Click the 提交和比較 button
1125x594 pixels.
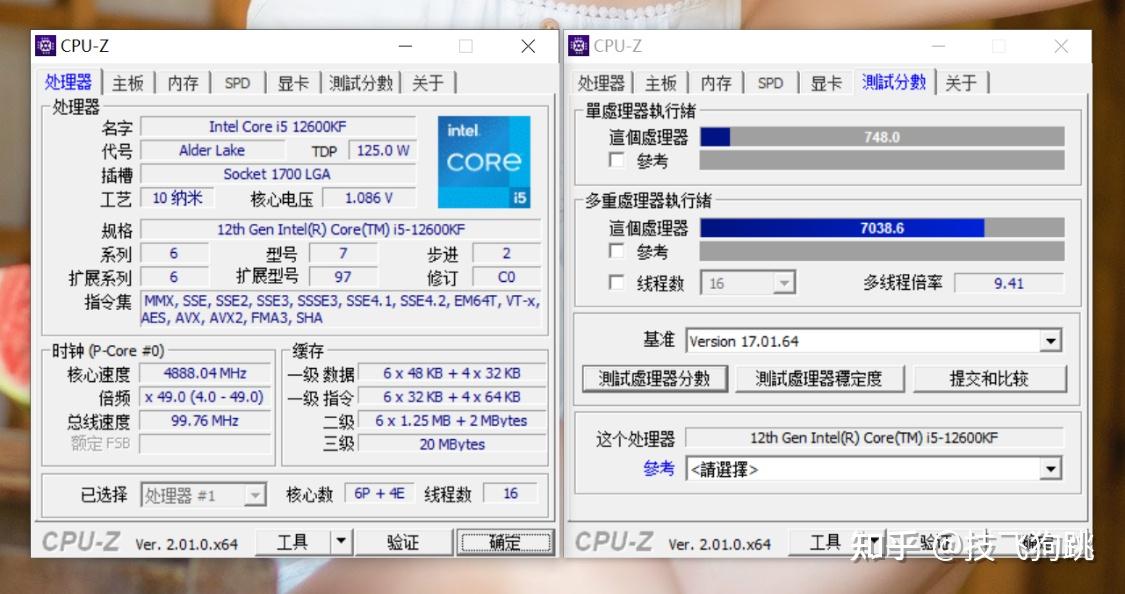pos(989,379)
